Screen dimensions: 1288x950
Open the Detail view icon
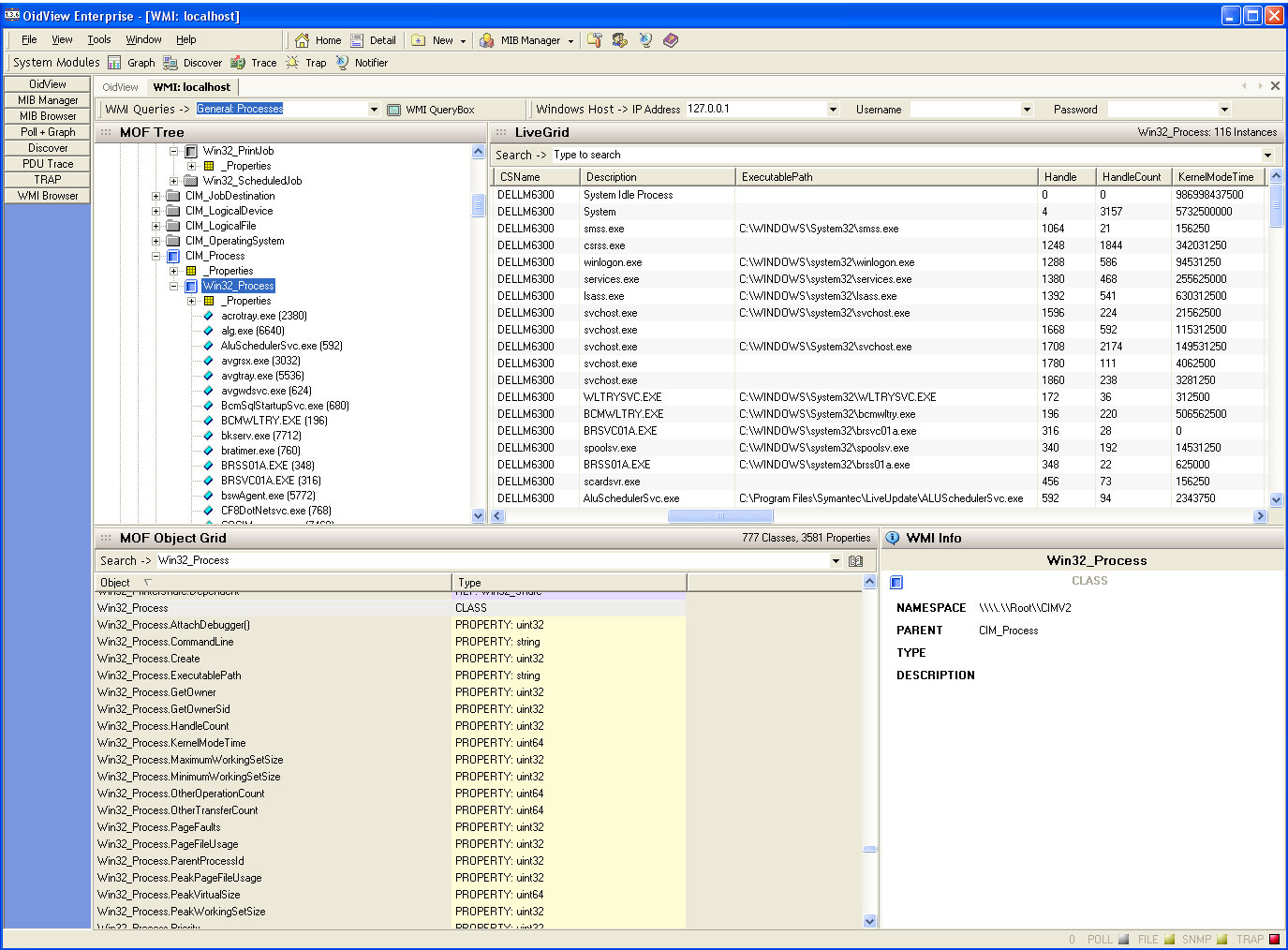point(357,40)
